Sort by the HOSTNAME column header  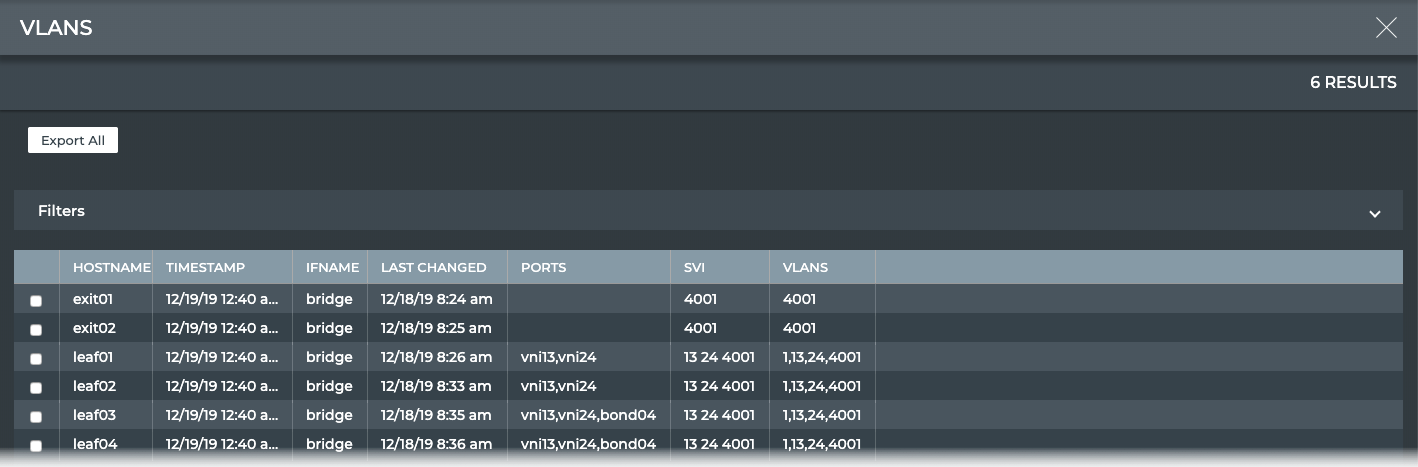click(x=111, y=268)
